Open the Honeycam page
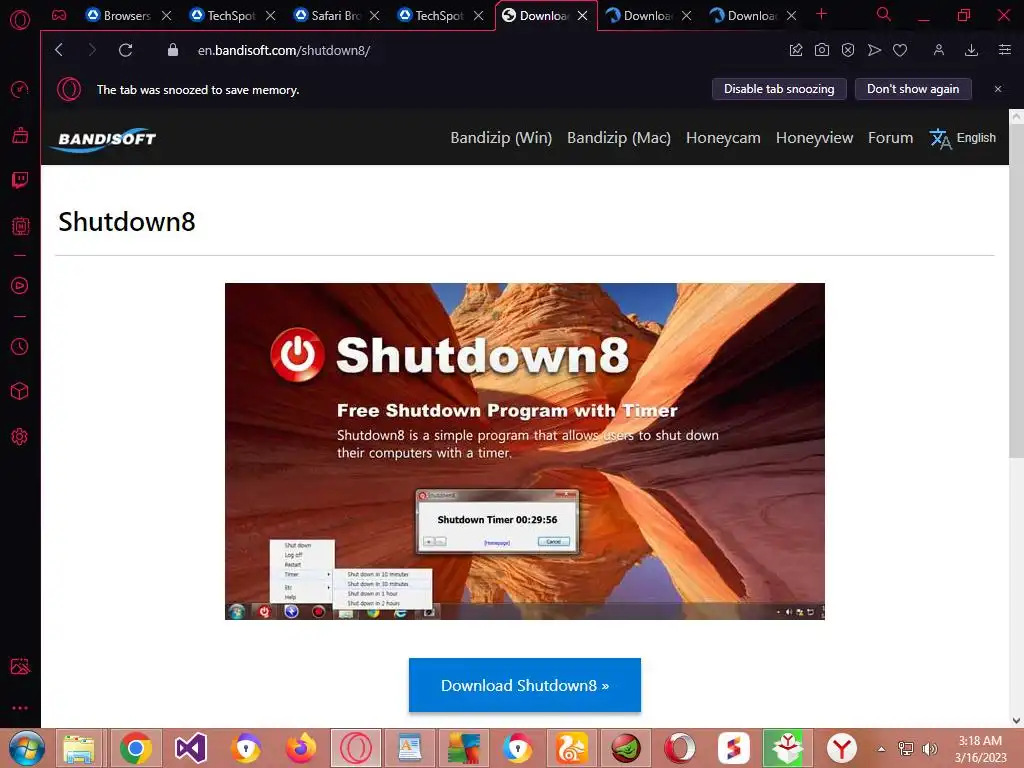Image resolution: width=1024 pixels, height=768 pixels. pyautogui.click(x=723, y=138)
